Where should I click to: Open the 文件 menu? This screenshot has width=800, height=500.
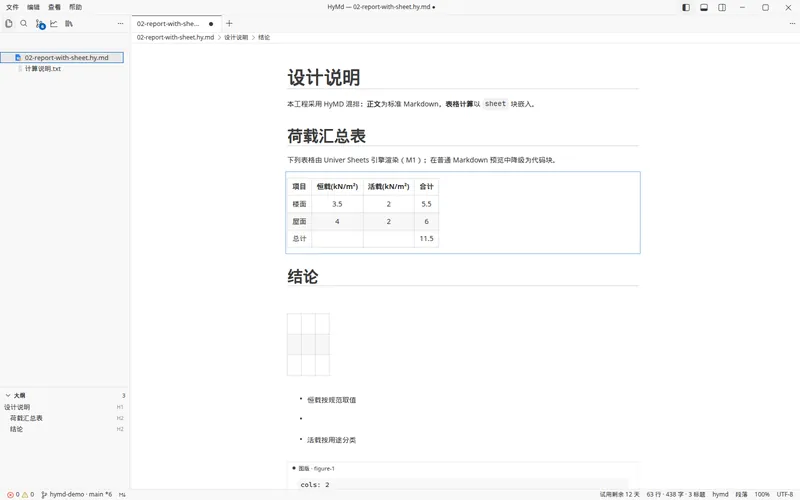[12, 7]
